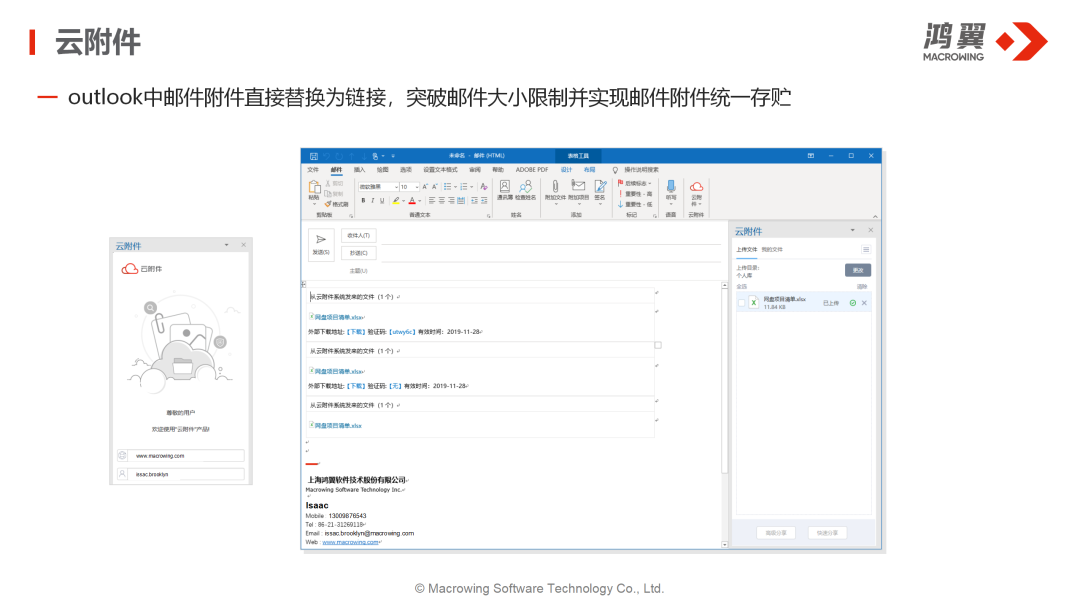
Task: Click the Cc (抄送) button
Action: click(x=358, y=253)
